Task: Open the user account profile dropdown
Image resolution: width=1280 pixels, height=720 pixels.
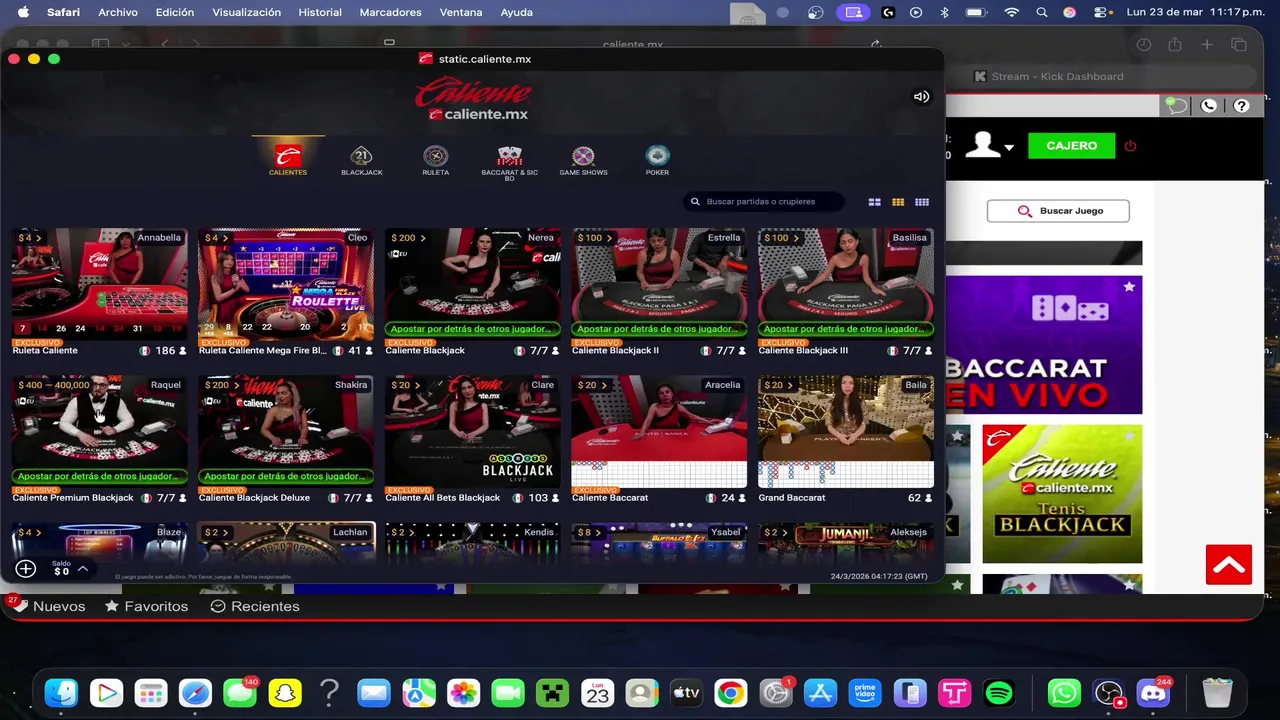Action: [989, 146]
